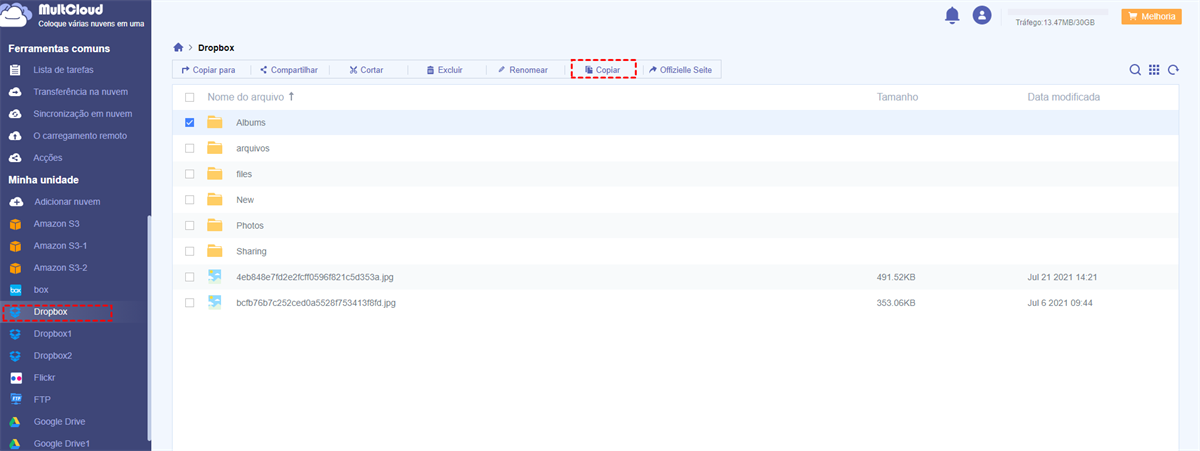Open Transferência na nuvem in the sidebar

[80, 92]
